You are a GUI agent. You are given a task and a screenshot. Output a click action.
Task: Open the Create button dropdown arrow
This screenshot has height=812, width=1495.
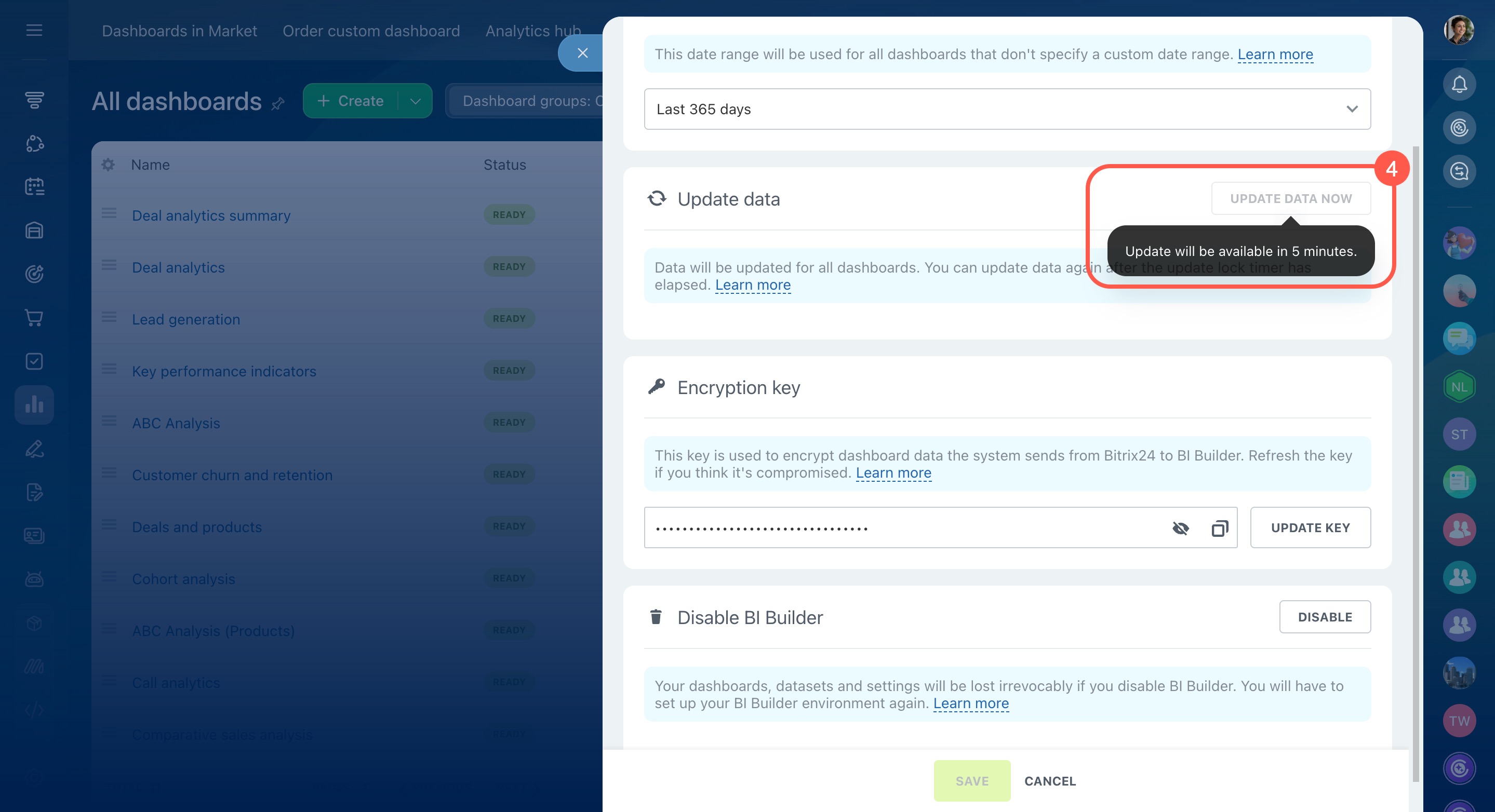pos(416,101)
